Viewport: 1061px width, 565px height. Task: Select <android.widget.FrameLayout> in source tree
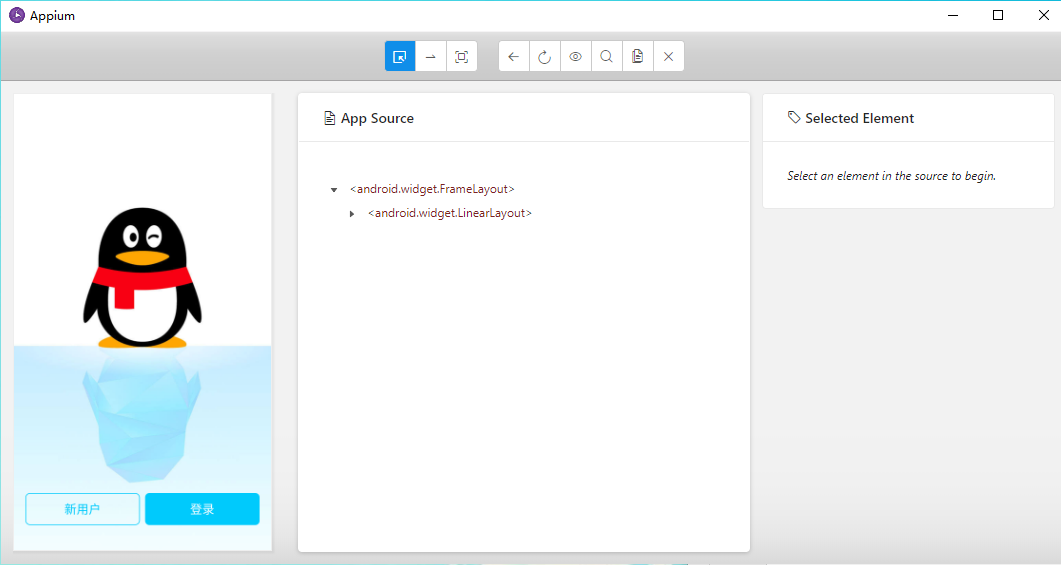(x=432, y=189)
